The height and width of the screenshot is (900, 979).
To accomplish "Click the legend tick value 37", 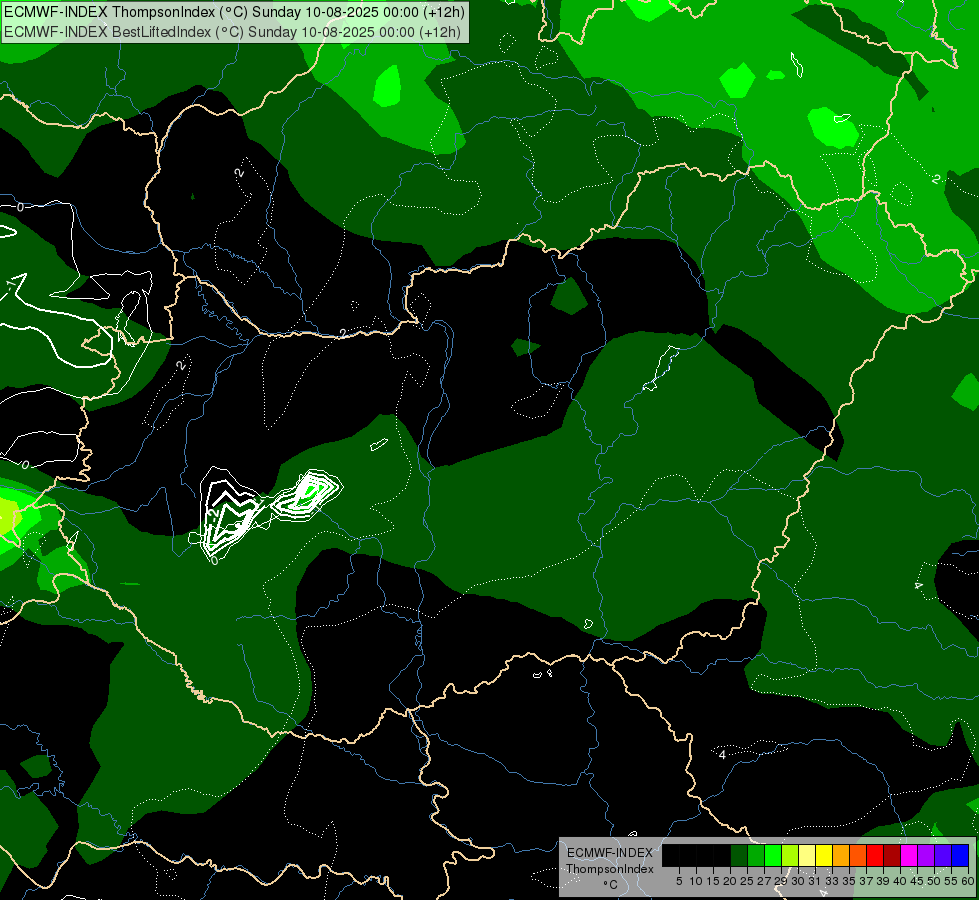I will (x=867, y=881).
